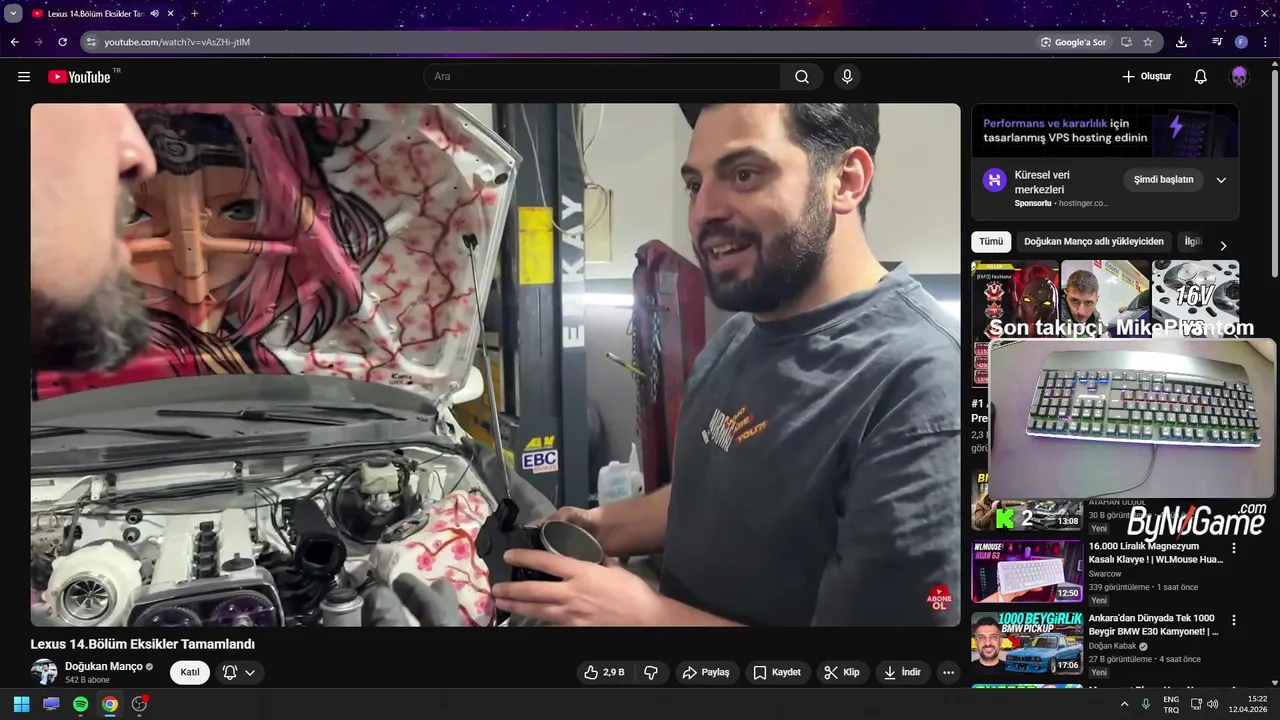Open the 16.000 Liralık Magnezyum video thumbnail

pyautogui.click(x=1027, y=571)
